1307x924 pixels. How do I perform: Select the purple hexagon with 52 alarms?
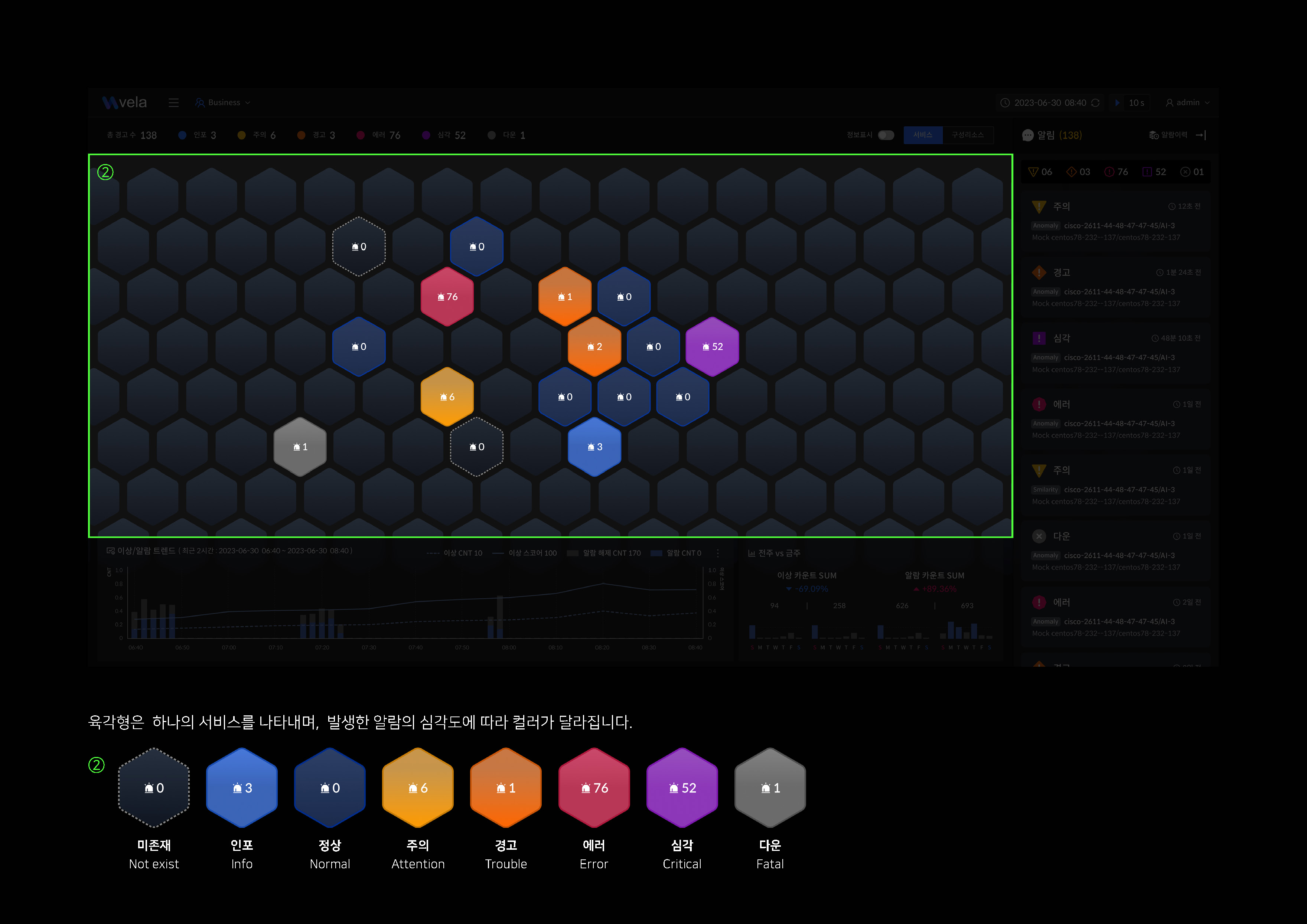click(712, 346)
